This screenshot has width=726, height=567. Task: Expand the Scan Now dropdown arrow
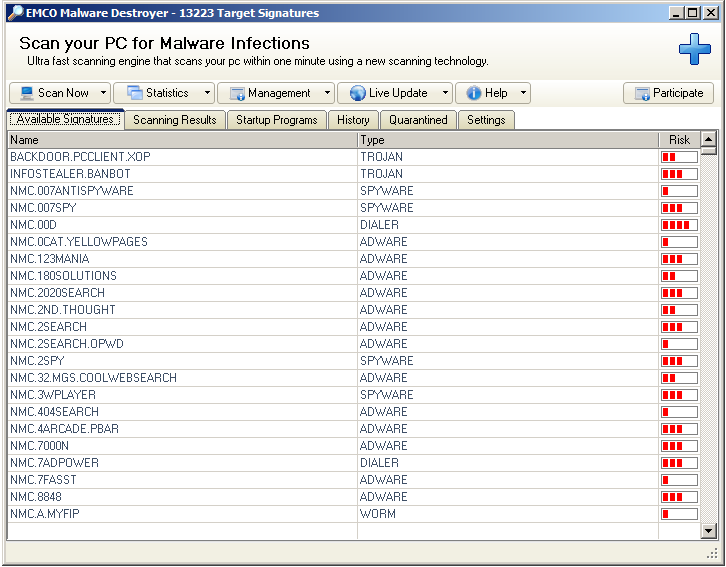[103, 93]
